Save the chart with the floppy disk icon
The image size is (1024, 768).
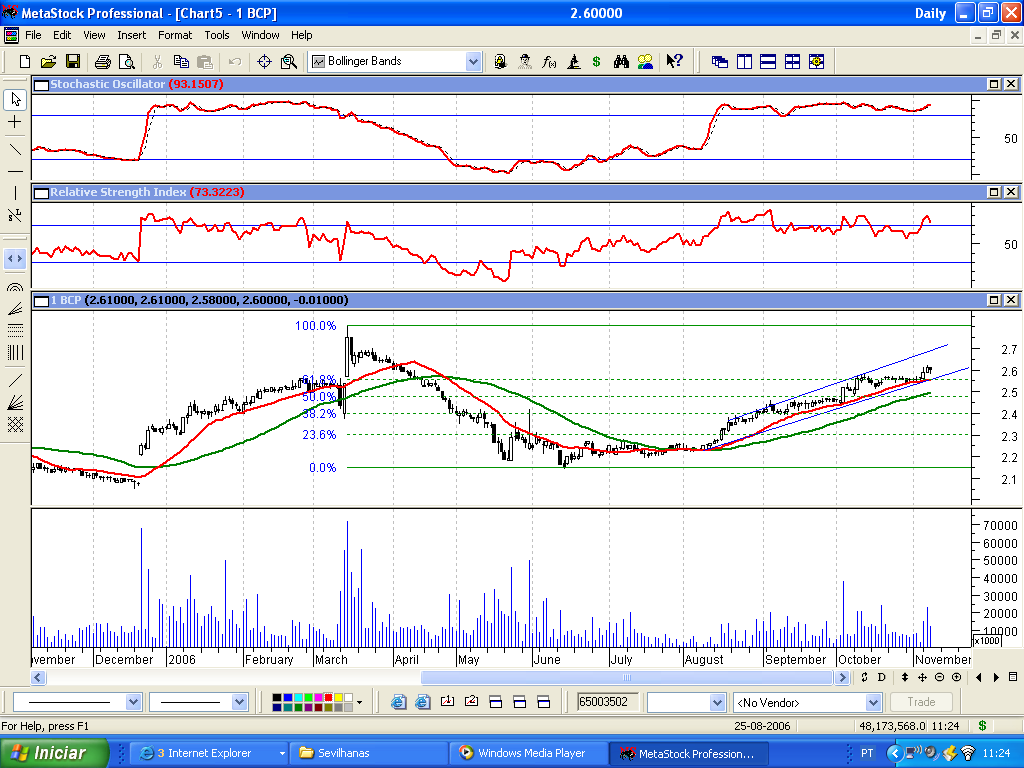point(72,61)
